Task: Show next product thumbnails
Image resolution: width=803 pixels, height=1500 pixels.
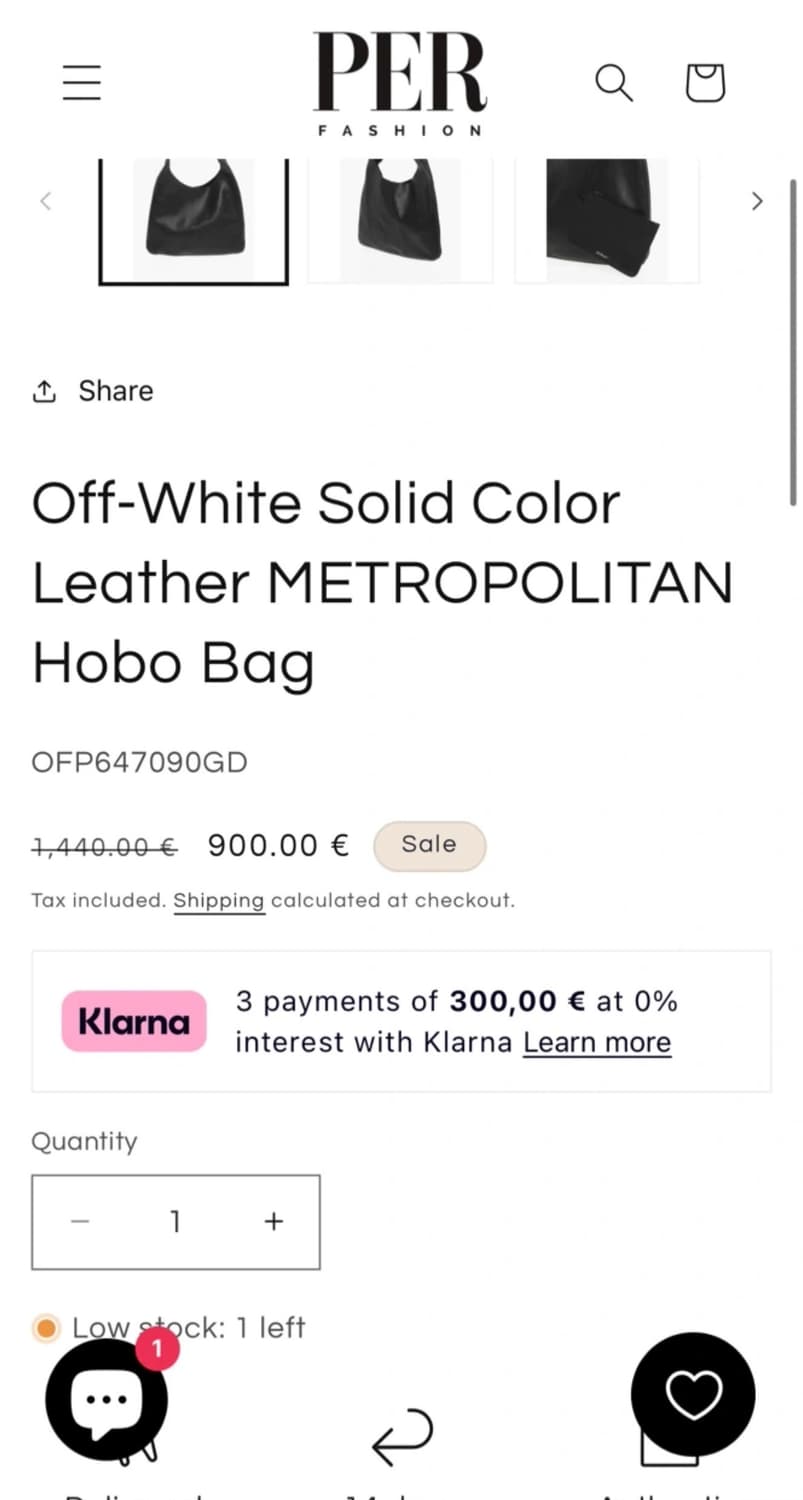Action: tap(757, 201)
